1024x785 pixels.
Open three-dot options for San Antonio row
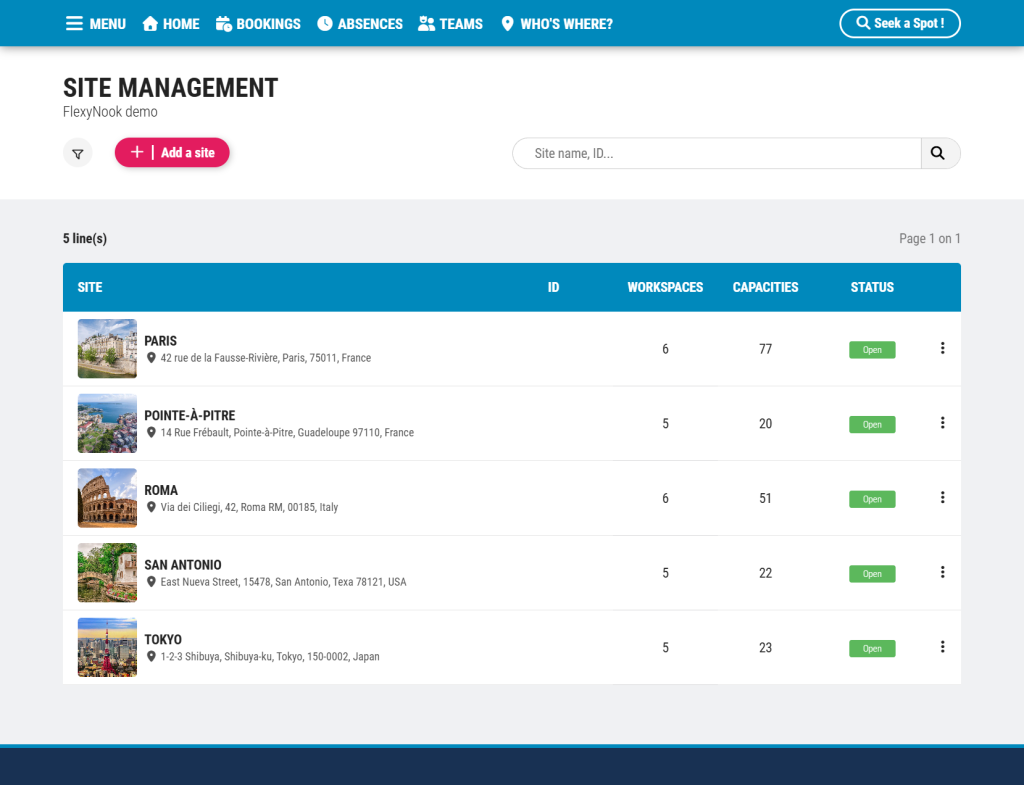tap(942, 572)
